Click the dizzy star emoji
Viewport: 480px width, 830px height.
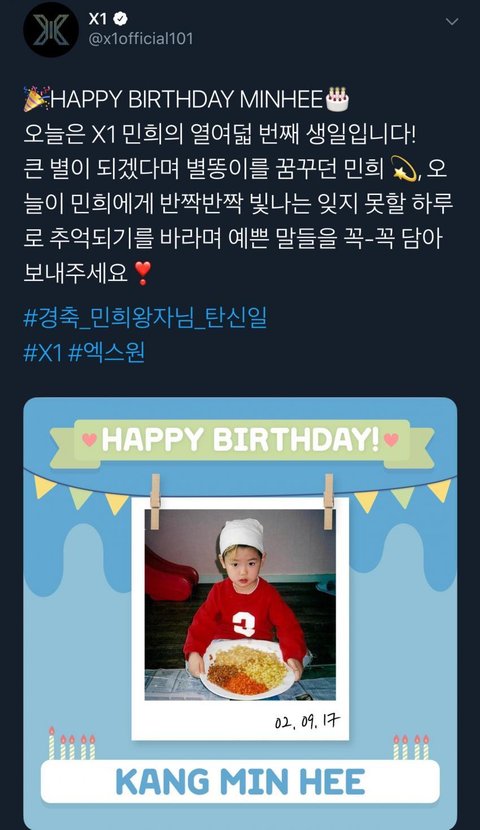[405, 170]
